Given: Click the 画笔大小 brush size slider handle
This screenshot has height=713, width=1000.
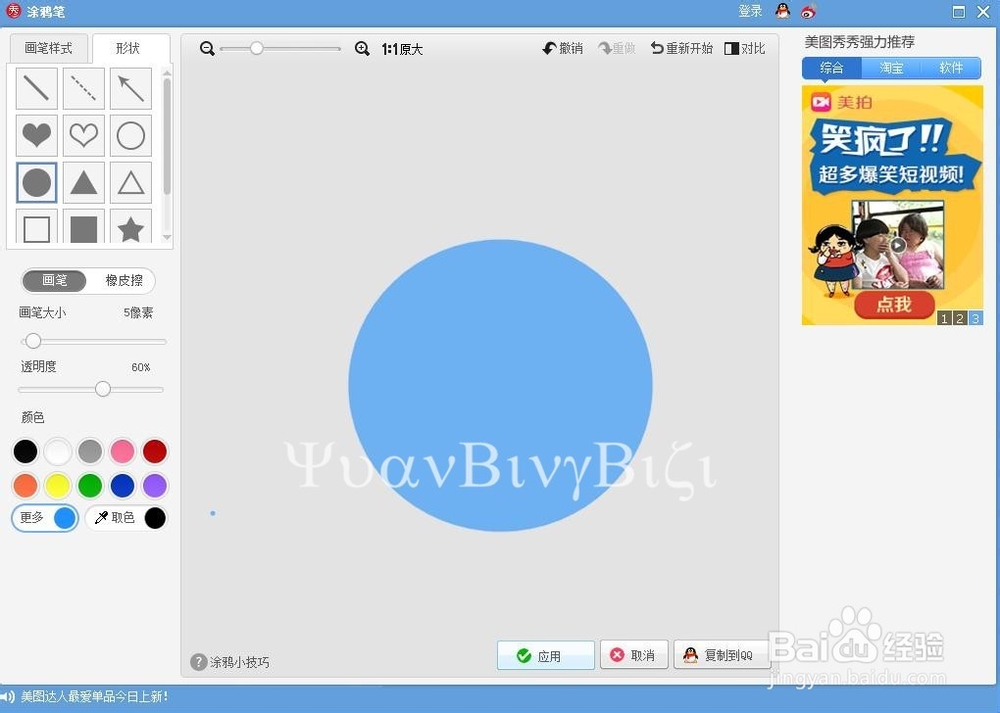Looking at the screenshot, I should (33, 341).
